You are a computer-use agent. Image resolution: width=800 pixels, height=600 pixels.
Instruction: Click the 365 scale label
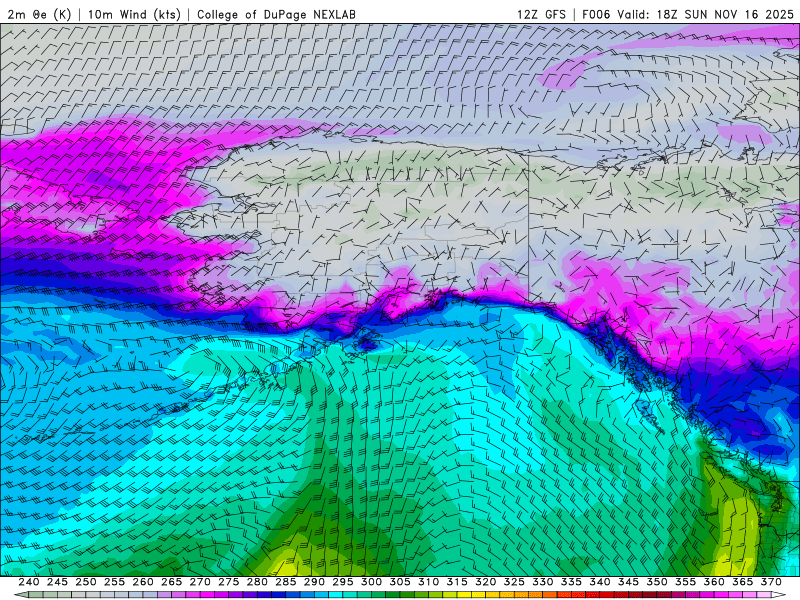(x=743, y=582)
